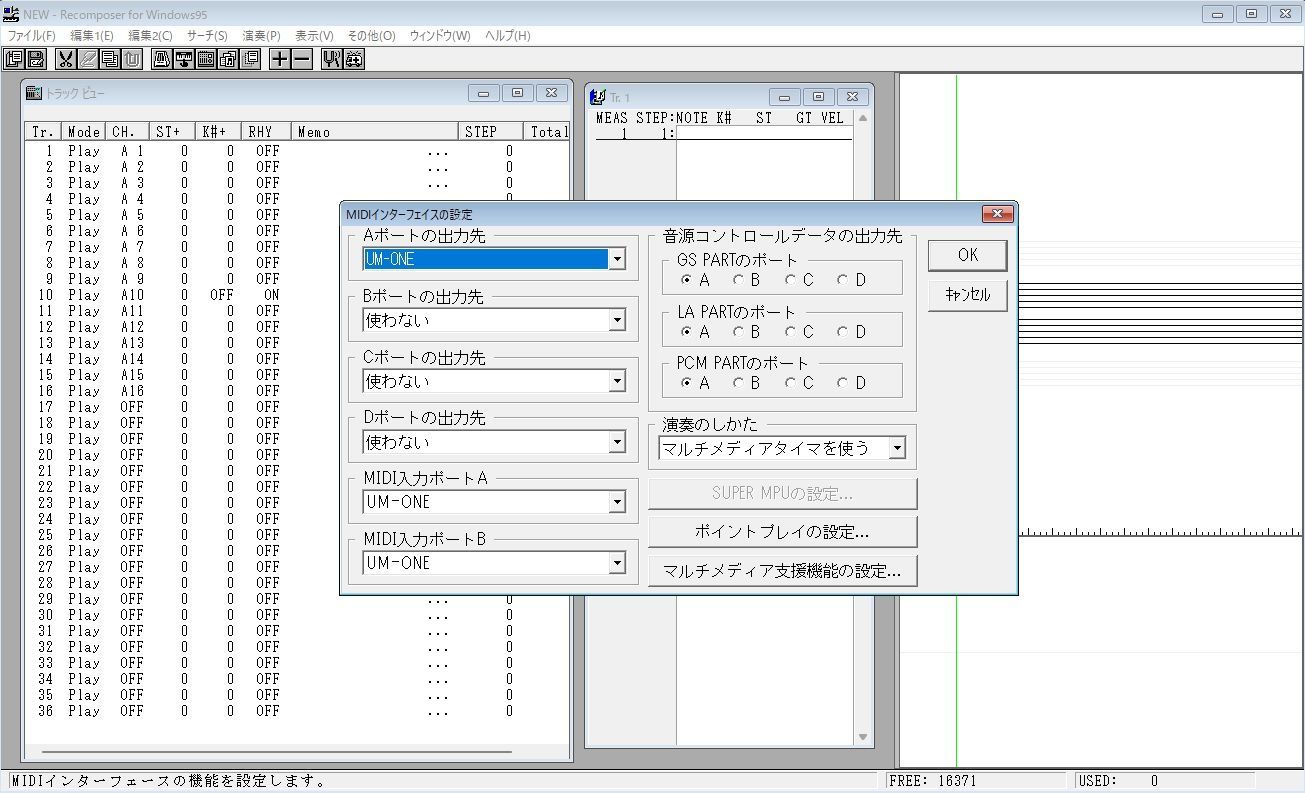Open the ファイル(F) menu
This screenshot has height=793, width=1305.
tap(32, 36)
